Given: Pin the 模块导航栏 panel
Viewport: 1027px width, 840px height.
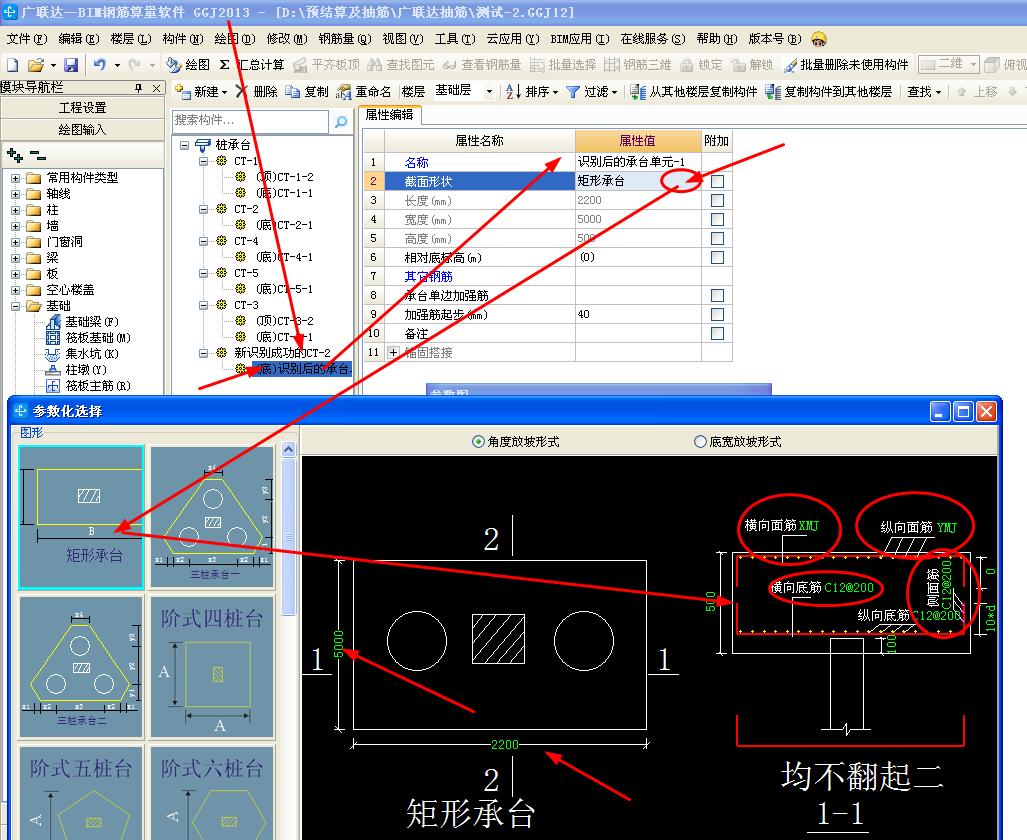Looking at the screenshot, I should (138, 88).
